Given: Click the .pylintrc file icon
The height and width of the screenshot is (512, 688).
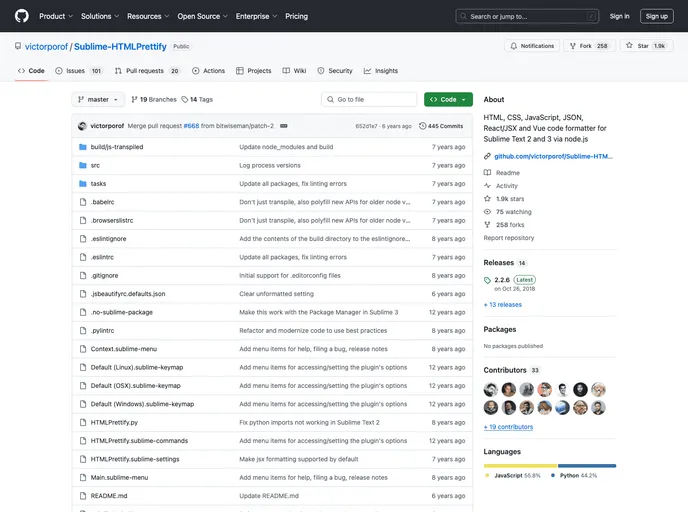Looking at the screenshot, I should (83, 331).
